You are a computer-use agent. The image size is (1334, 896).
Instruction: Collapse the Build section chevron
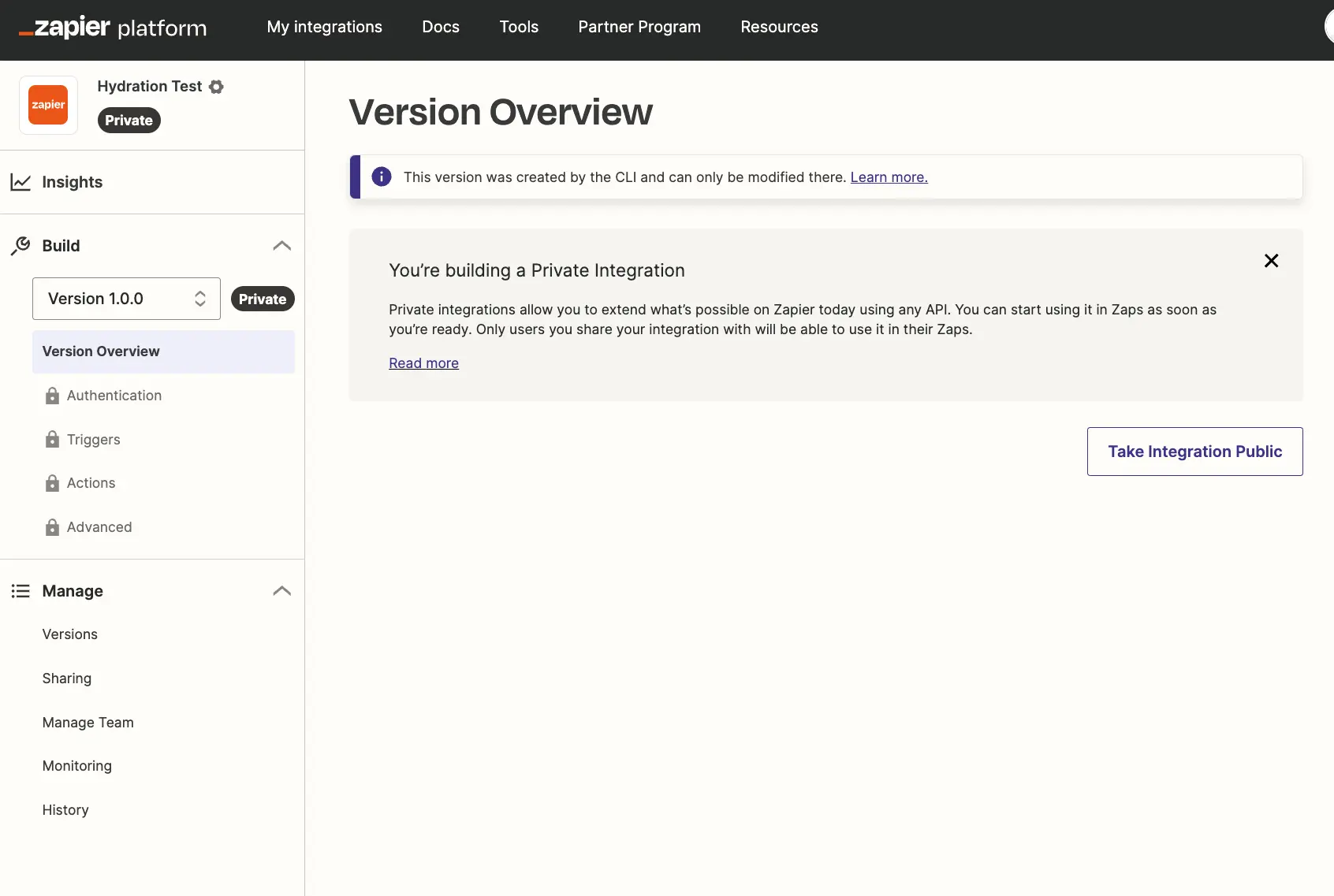click(282, 246)
